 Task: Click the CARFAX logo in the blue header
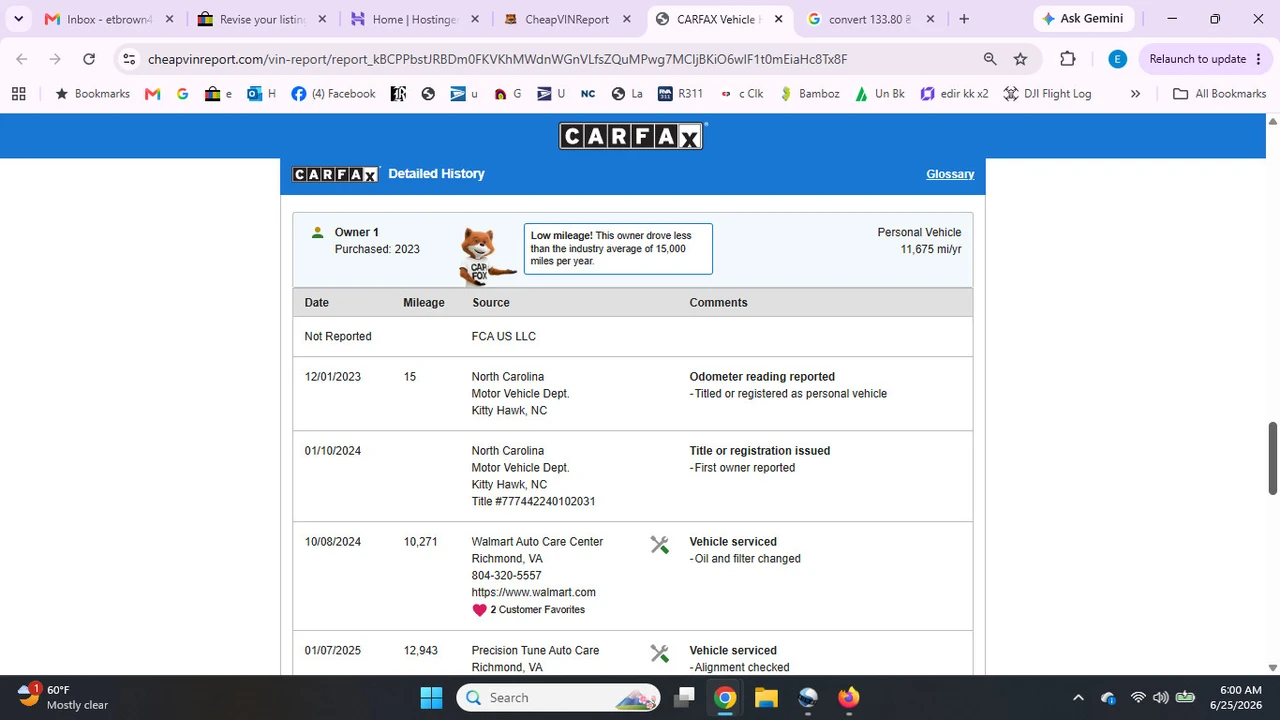[x=632, y=136]
